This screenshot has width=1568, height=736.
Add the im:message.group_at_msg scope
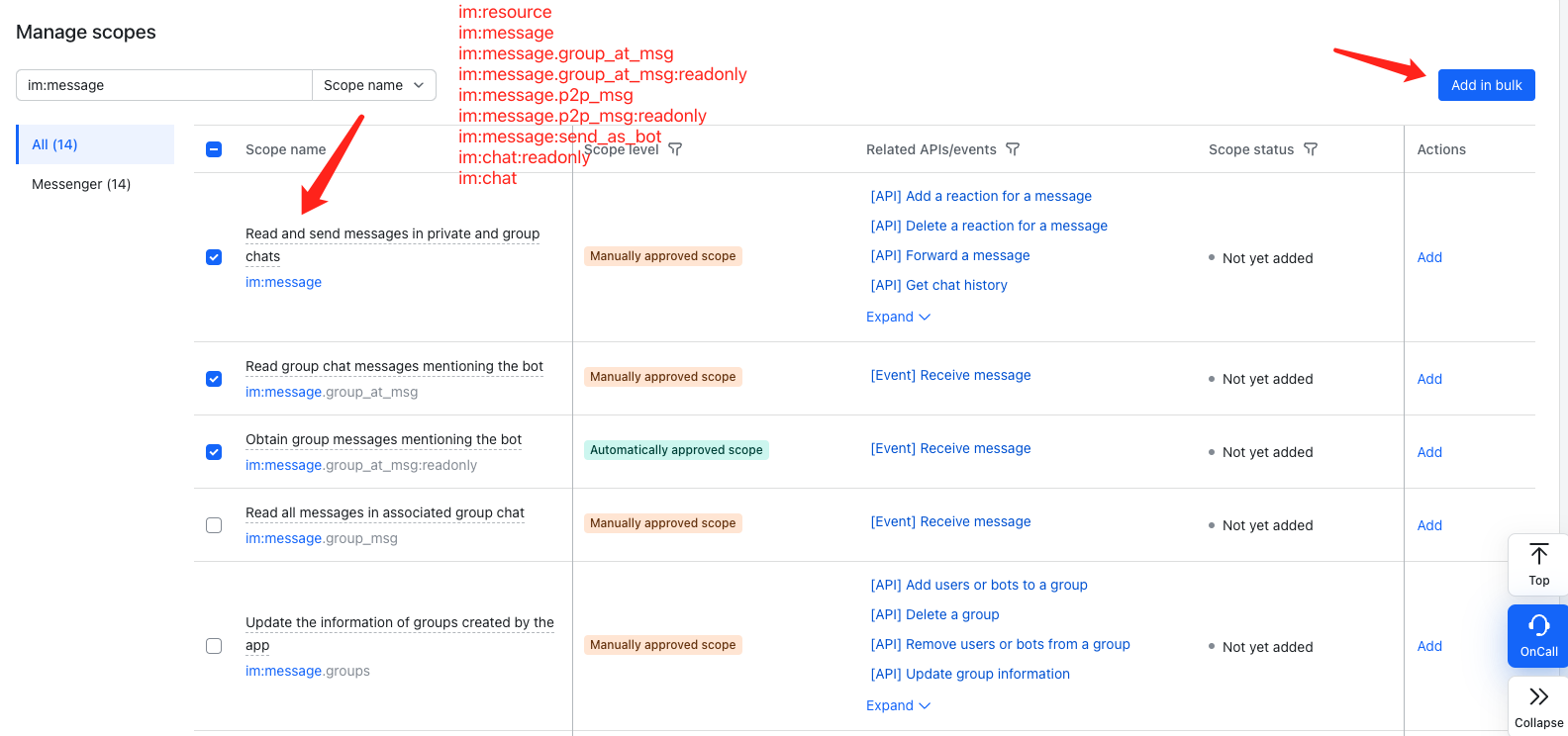click(1429, 378)
